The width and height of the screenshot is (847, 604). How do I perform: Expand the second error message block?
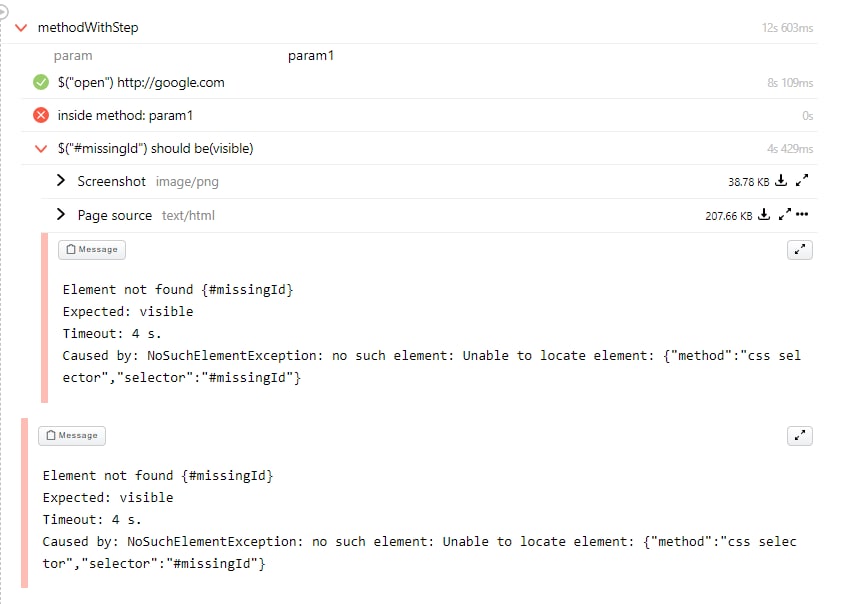point(799,435)
